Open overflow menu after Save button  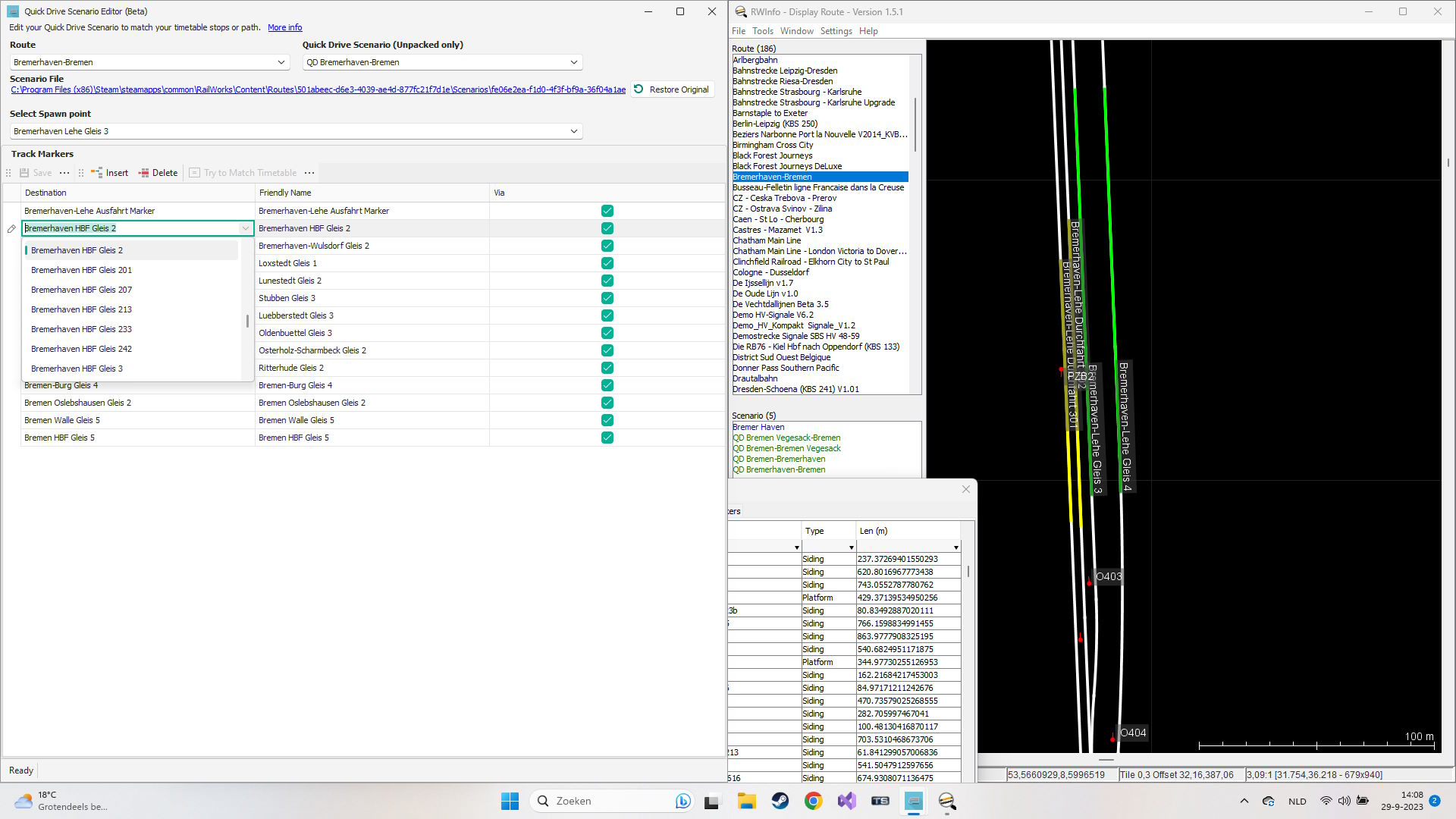click(64, 173)
